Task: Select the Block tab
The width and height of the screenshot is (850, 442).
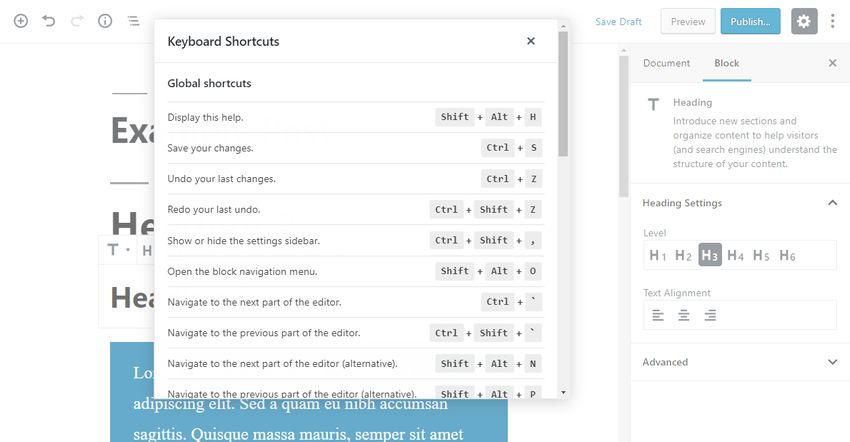Action: 726,63
